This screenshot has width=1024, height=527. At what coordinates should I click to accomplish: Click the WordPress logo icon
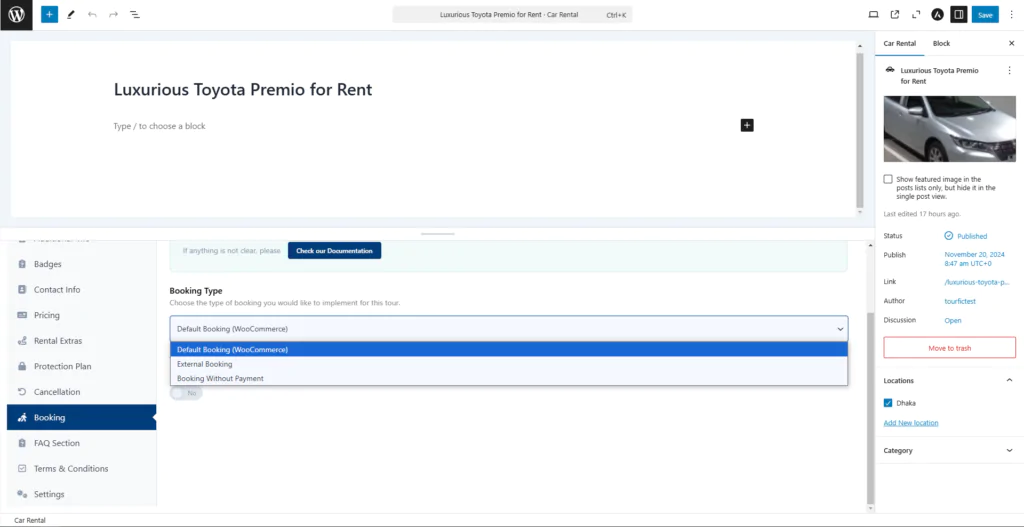(x=16, y=15)
